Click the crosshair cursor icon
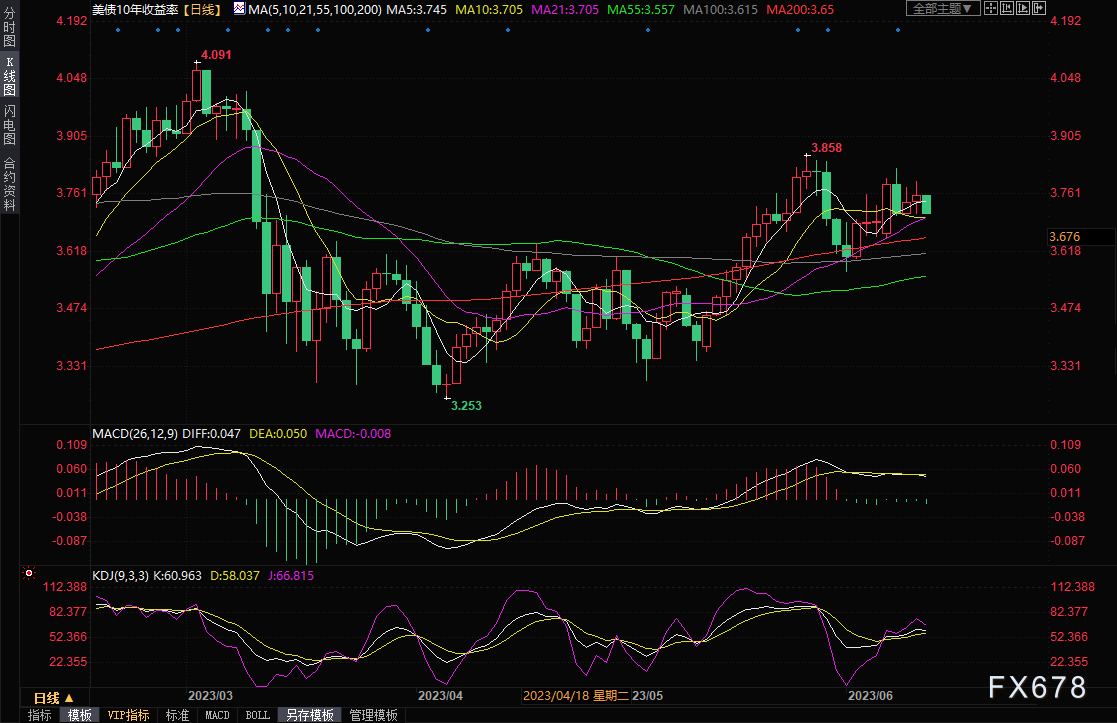This screenshot has height=723, width=1117. coord(990,9)
